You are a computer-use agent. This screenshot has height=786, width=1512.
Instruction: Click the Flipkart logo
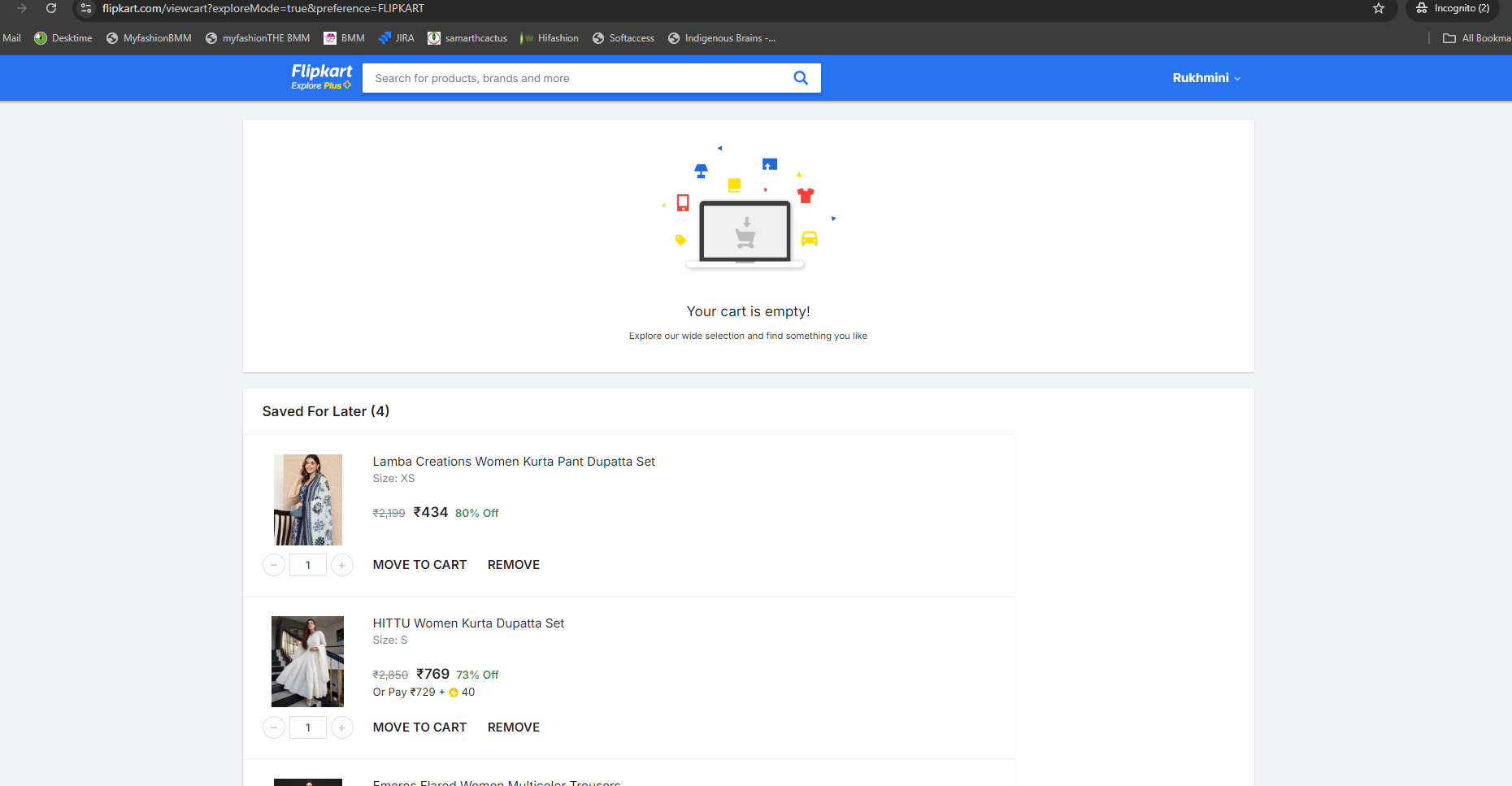click(x=322, y=72)
